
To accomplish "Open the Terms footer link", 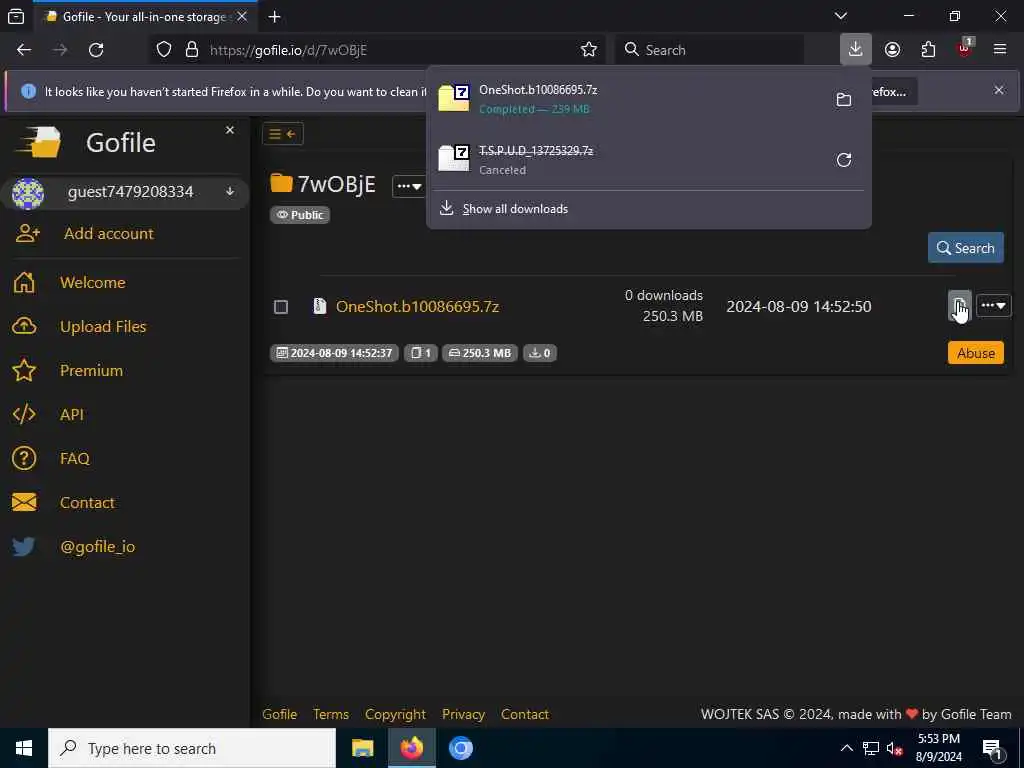I will click(330, 714).
